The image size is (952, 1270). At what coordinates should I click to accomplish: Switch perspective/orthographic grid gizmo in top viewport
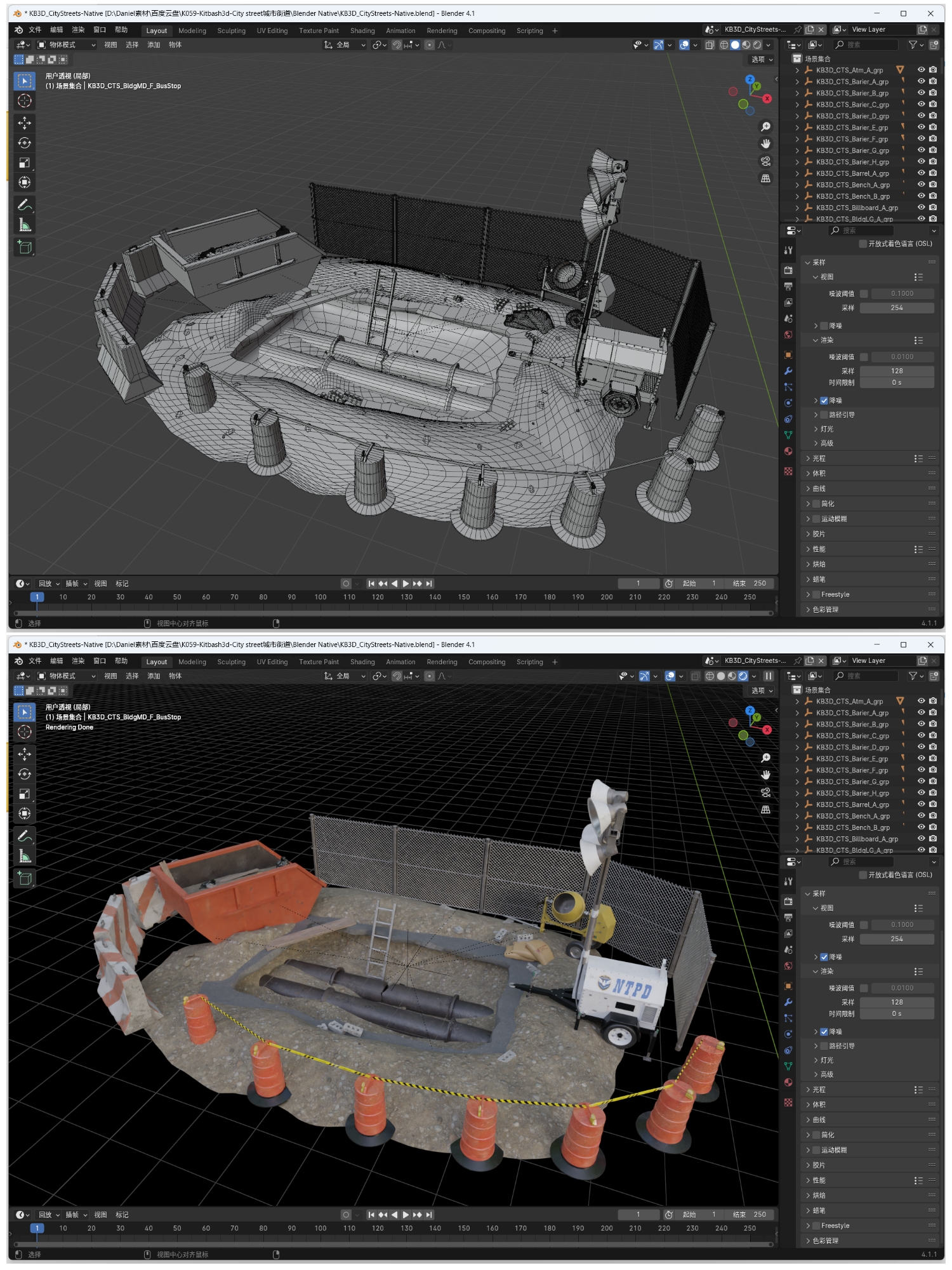coord(766,178)
